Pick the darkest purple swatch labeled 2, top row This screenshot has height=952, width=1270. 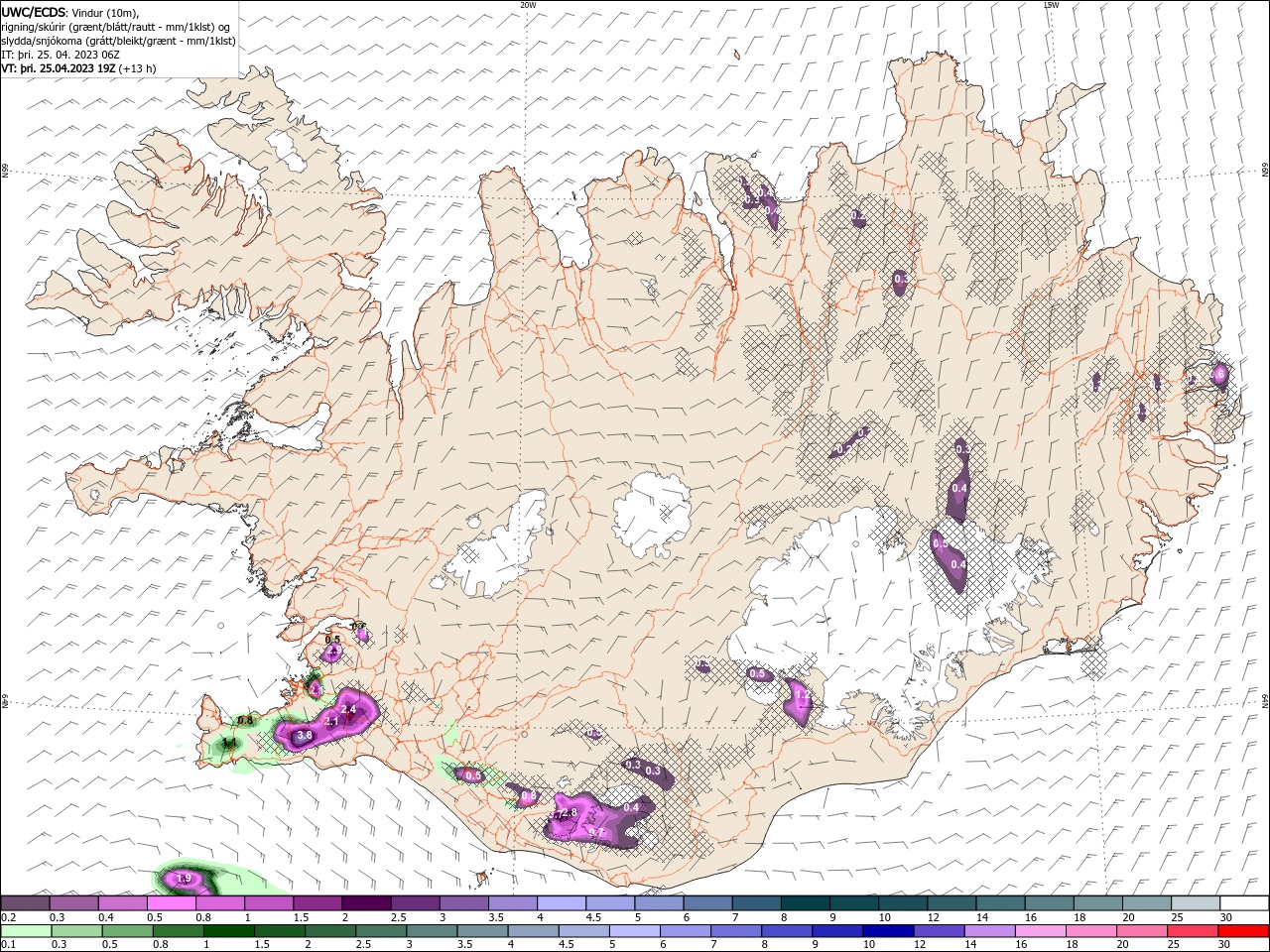(x=367, y=903)
